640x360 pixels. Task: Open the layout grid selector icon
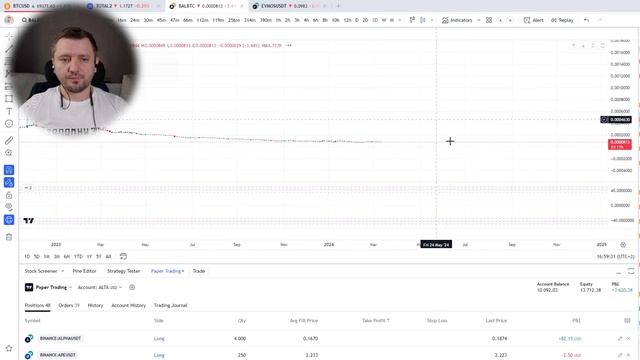point(489,20)
